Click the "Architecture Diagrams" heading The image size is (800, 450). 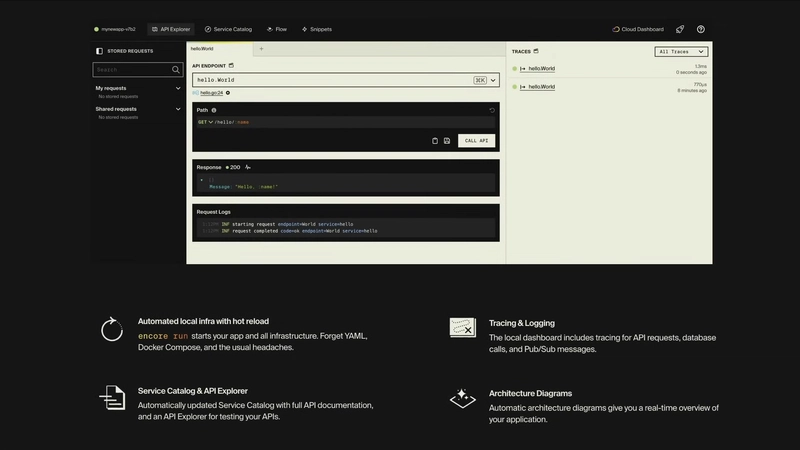click(x=530, y=393)
